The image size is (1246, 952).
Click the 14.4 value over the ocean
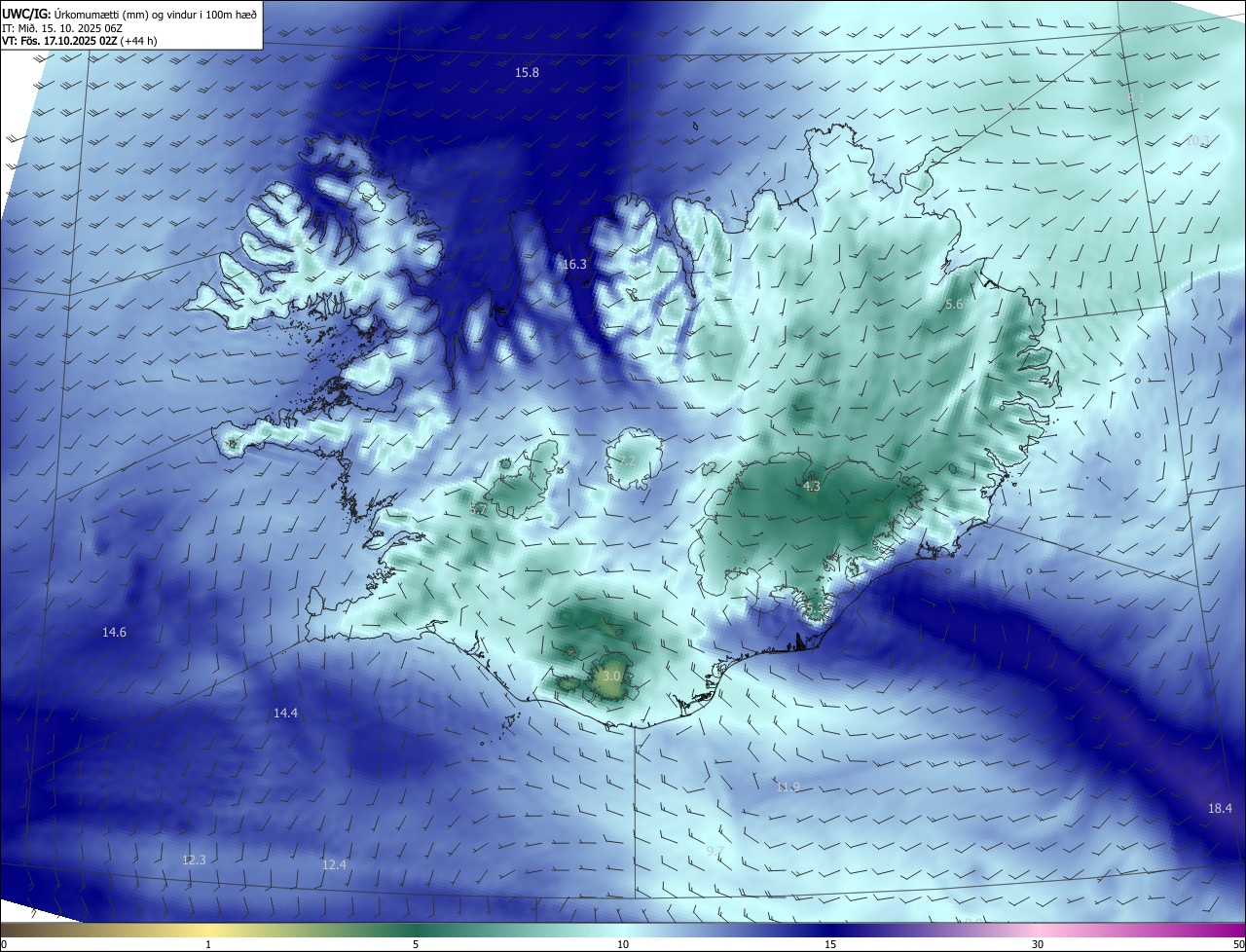pyautogui.click(x=285, y=714)
